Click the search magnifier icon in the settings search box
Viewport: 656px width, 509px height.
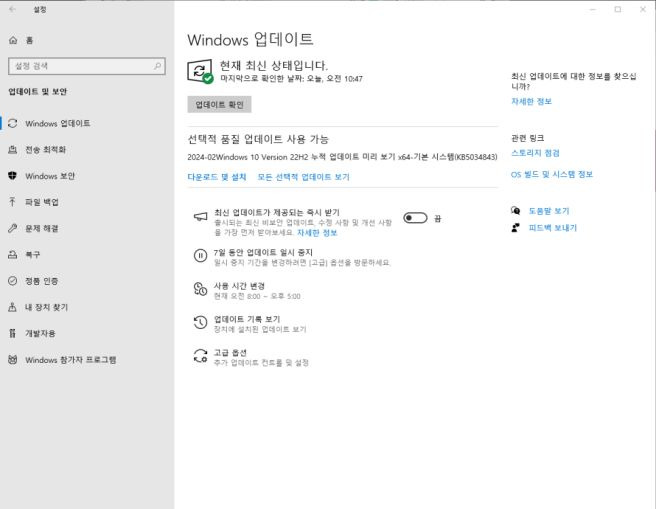click(x=157, y=66)
